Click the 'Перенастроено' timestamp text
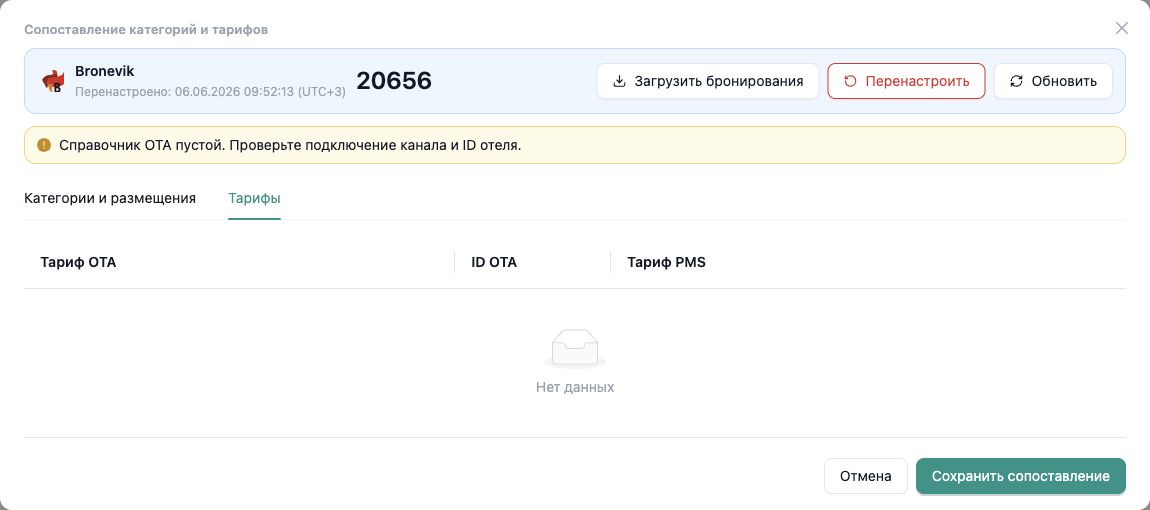The width and height of the screenshot is (1150, 510). tap(210, 92)
